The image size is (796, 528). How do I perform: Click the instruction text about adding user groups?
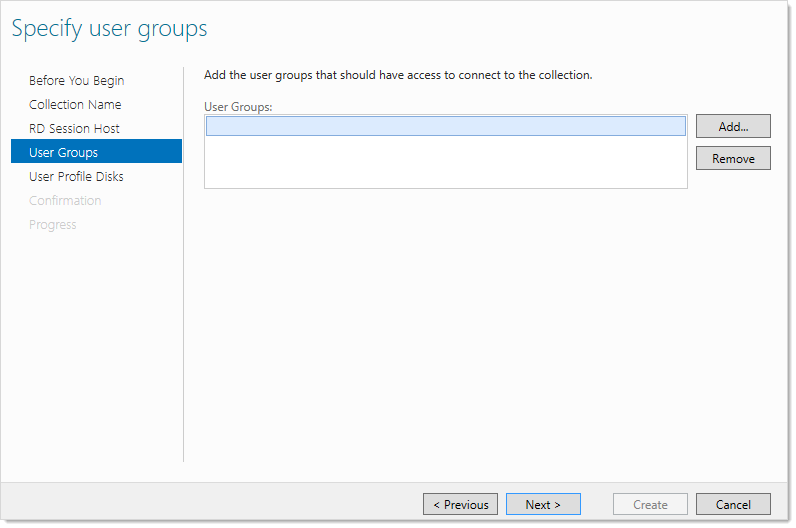tap(398, 75)
